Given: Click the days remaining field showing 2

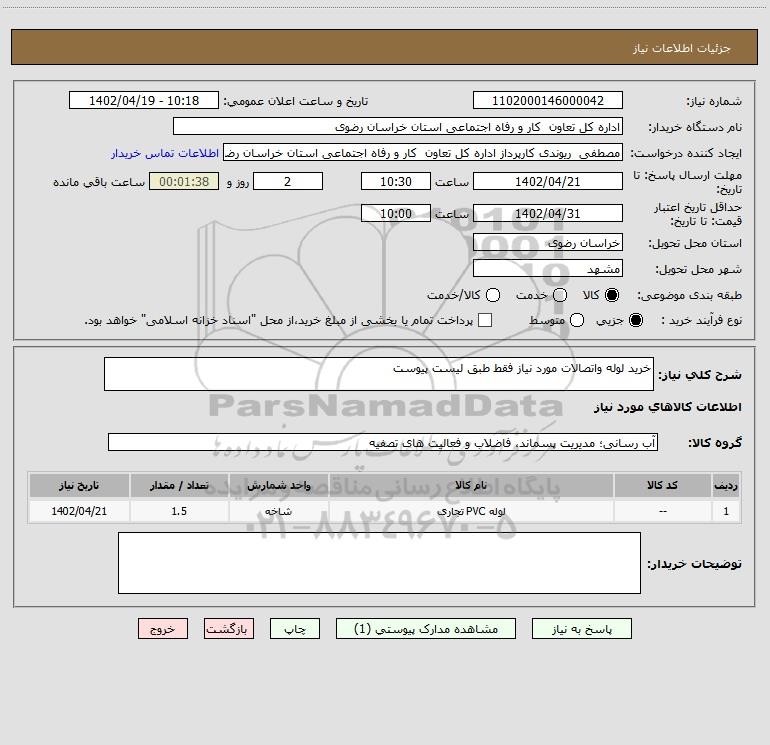Looking at the screenshot, I should (x=288, y=181).
